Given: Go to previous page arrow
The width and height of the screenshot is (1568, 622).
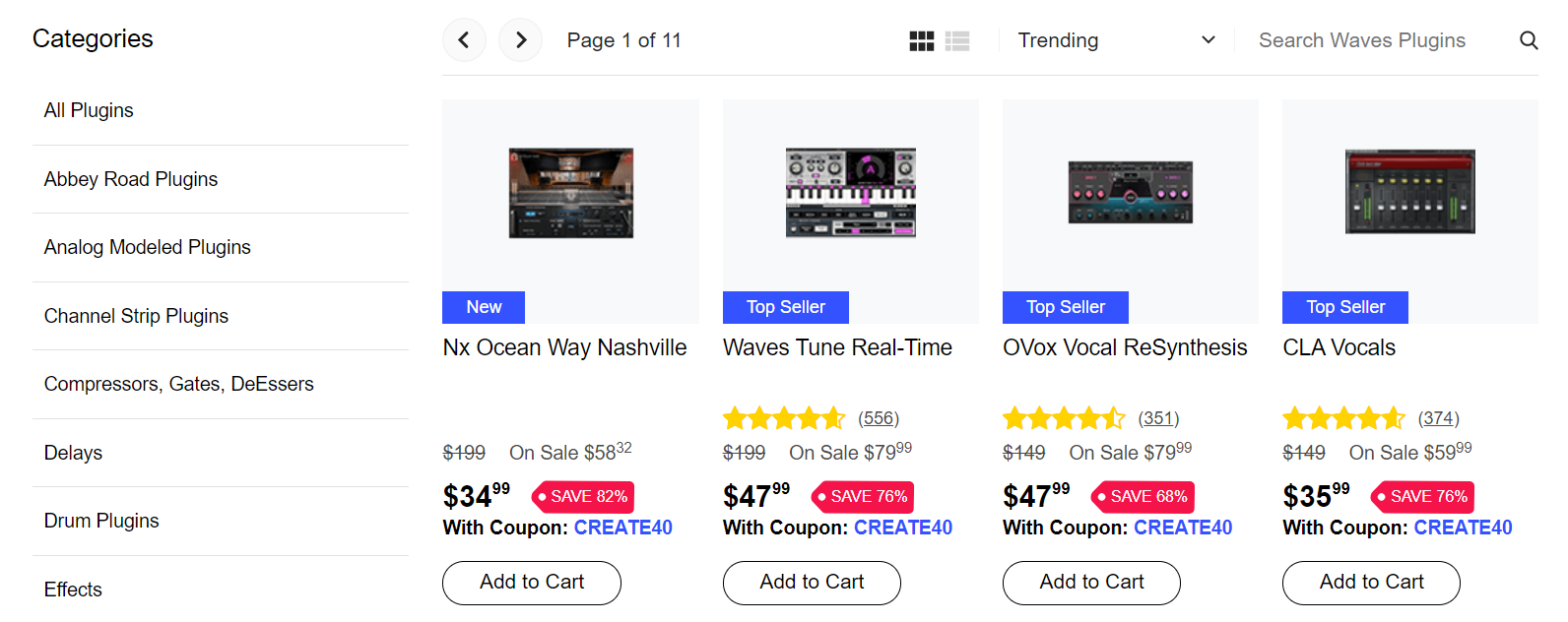Looking at the screenshot, I should tap(464, 40).
